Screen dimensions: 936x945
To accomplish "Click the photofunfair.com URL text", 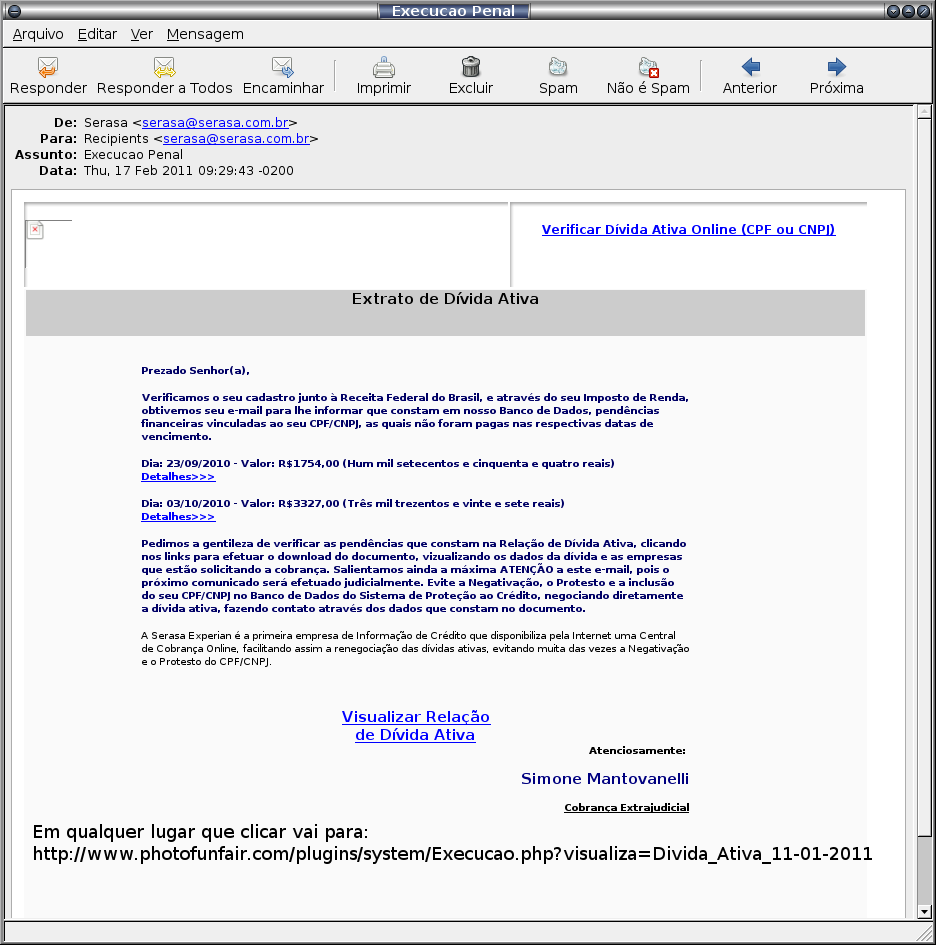I will click(x=453, y=854).
